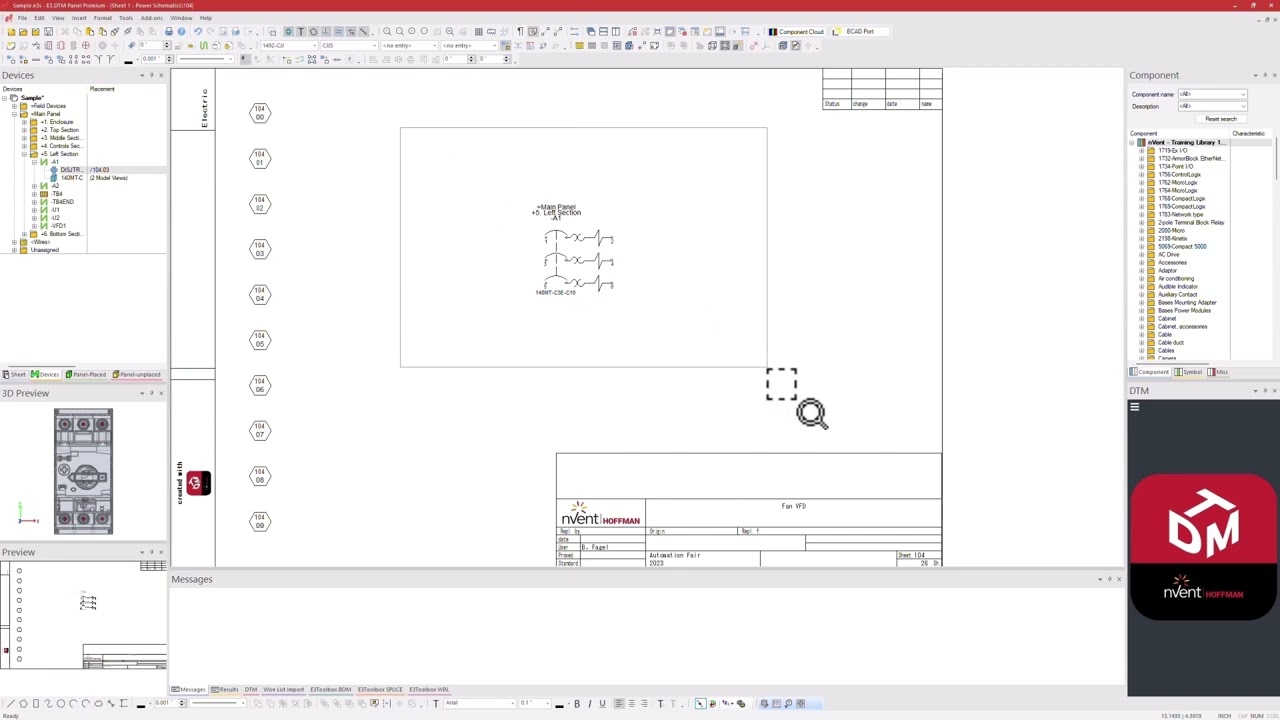The height and width of the screenshot is (720, 1280).
Task: Open the CJJ5 dropdown in toolbar
Action: click(x=348, y=45)
